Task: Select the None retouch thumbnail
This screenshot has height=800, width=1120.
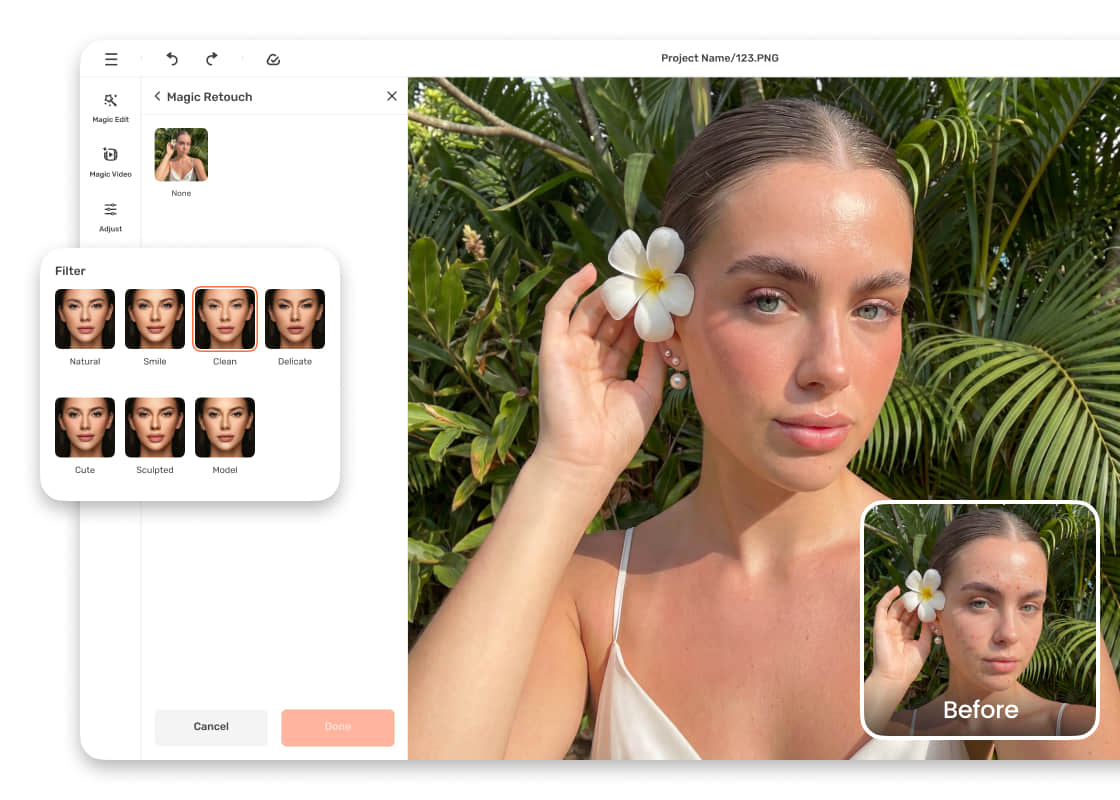Action: click(181, 155)
